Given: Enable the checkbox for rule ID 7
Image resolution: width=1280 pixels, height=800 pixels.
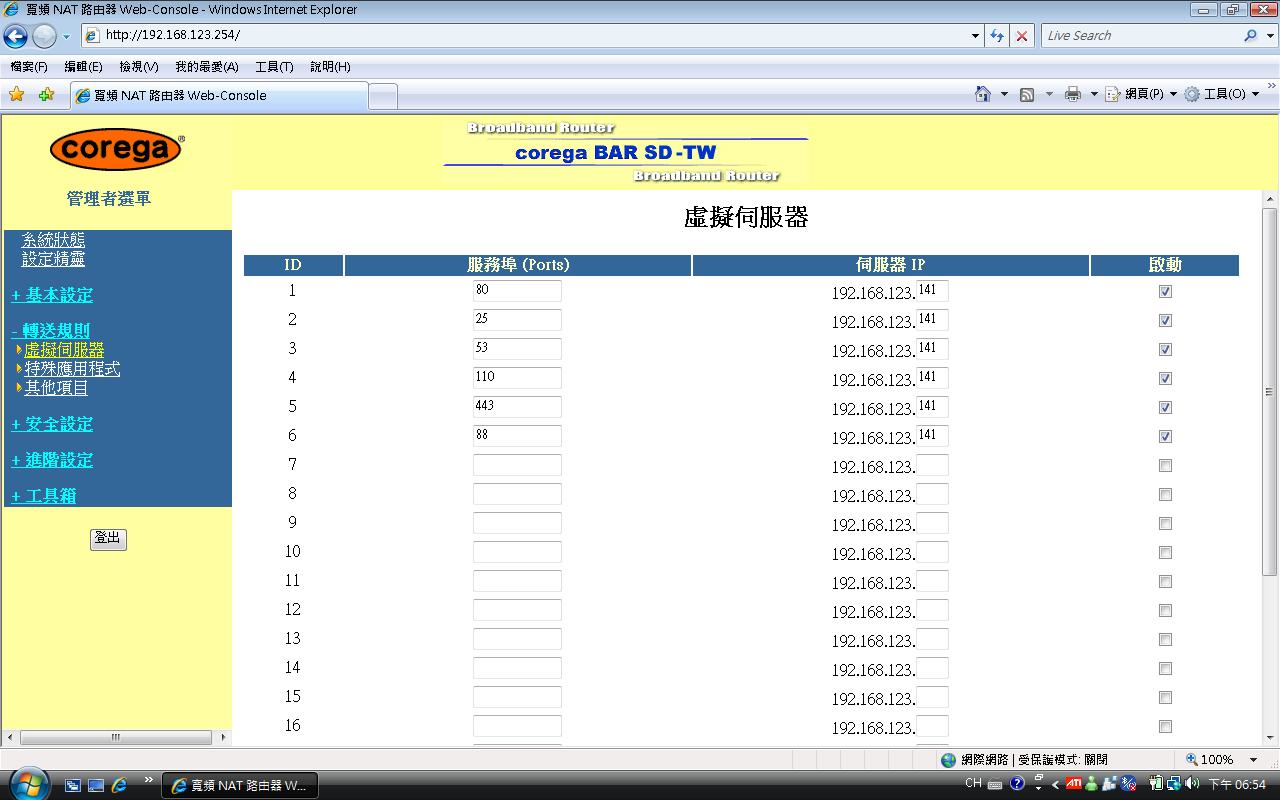Looking at the screenshot, I should (1165, 466).
